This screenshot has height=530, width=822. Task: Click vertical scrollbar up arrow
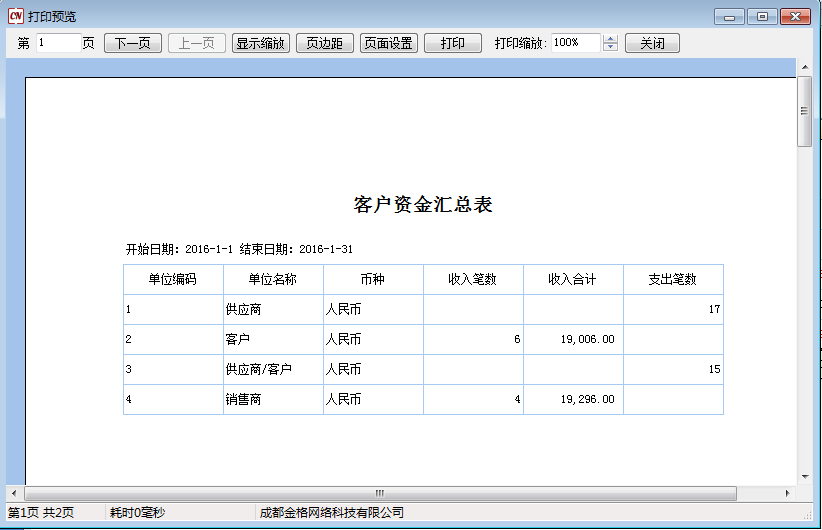pyautogui.click(x=804, y=67)
